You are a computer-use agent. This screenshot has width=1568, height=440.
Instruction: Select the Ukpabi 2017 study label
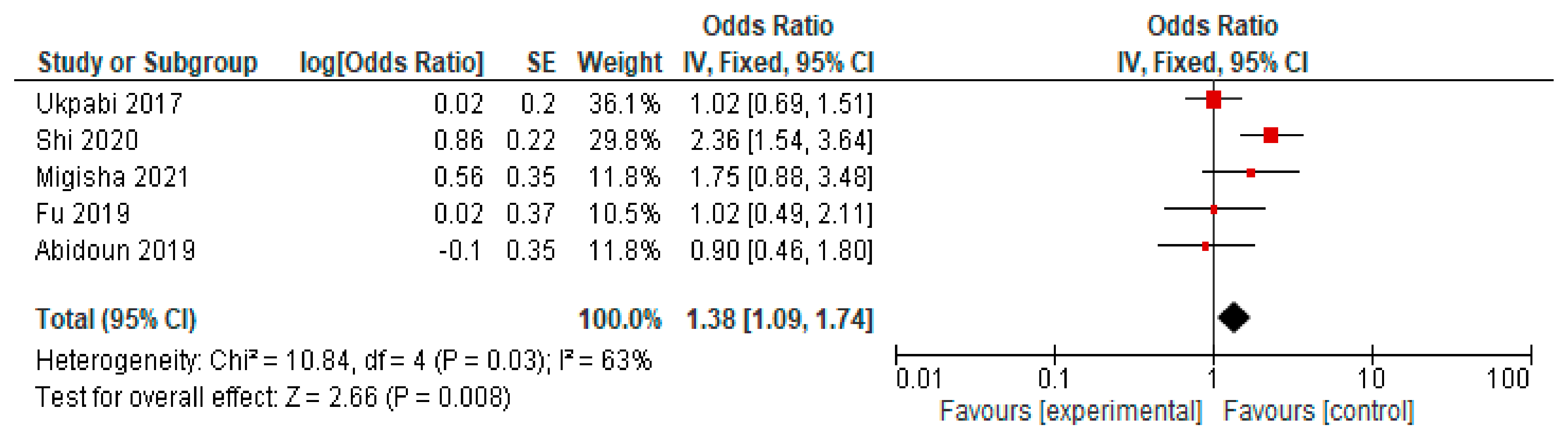pyautogui.click(x=109, y=103)
